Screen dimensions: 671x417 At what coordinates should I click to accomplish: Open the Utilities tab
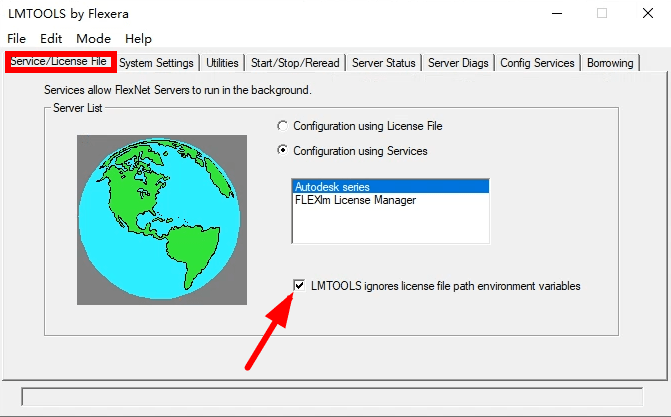click(x=222, y=63)
